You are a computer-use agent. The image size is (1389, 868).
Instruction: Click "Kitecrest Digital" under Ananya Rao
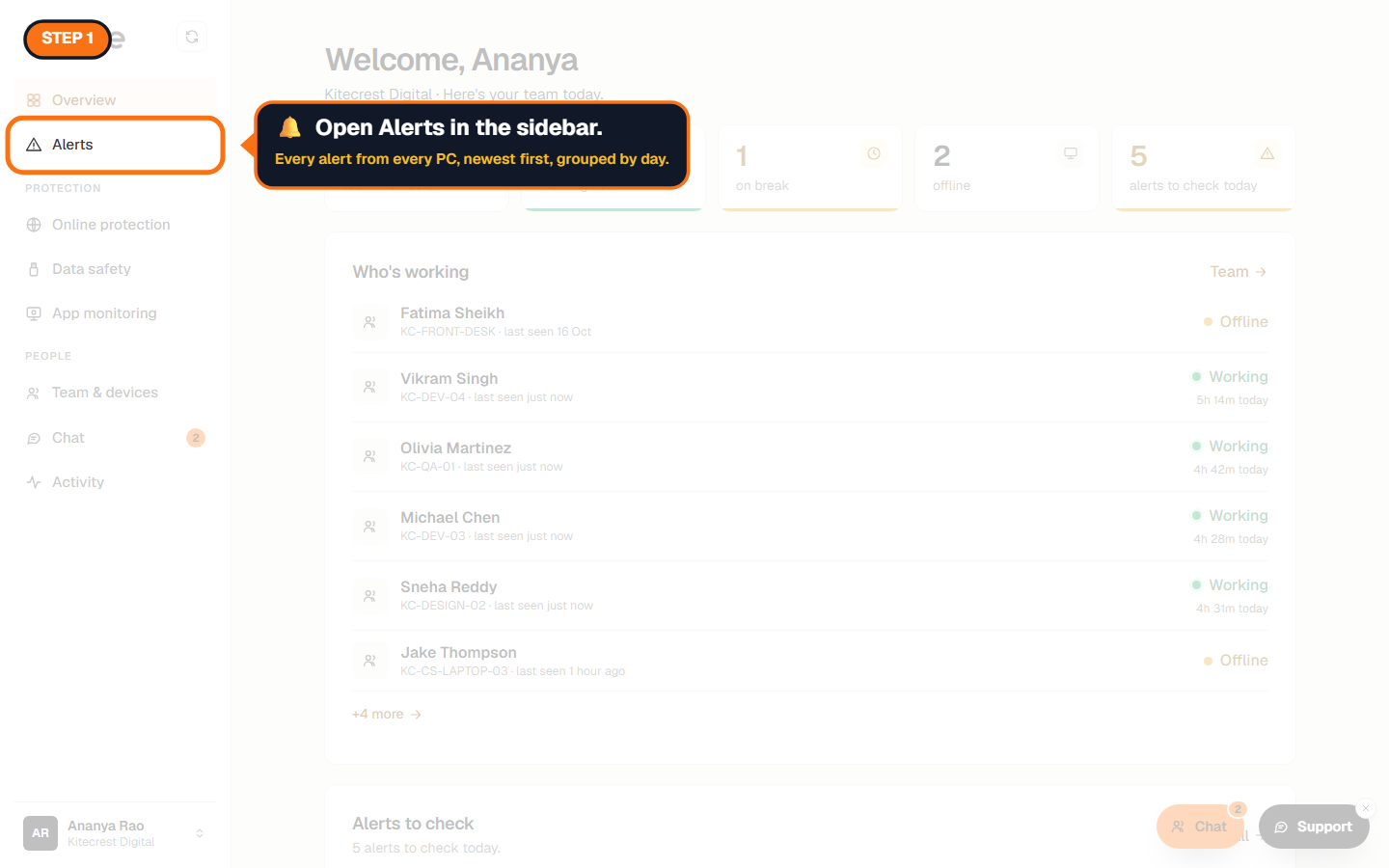(111, 842)
